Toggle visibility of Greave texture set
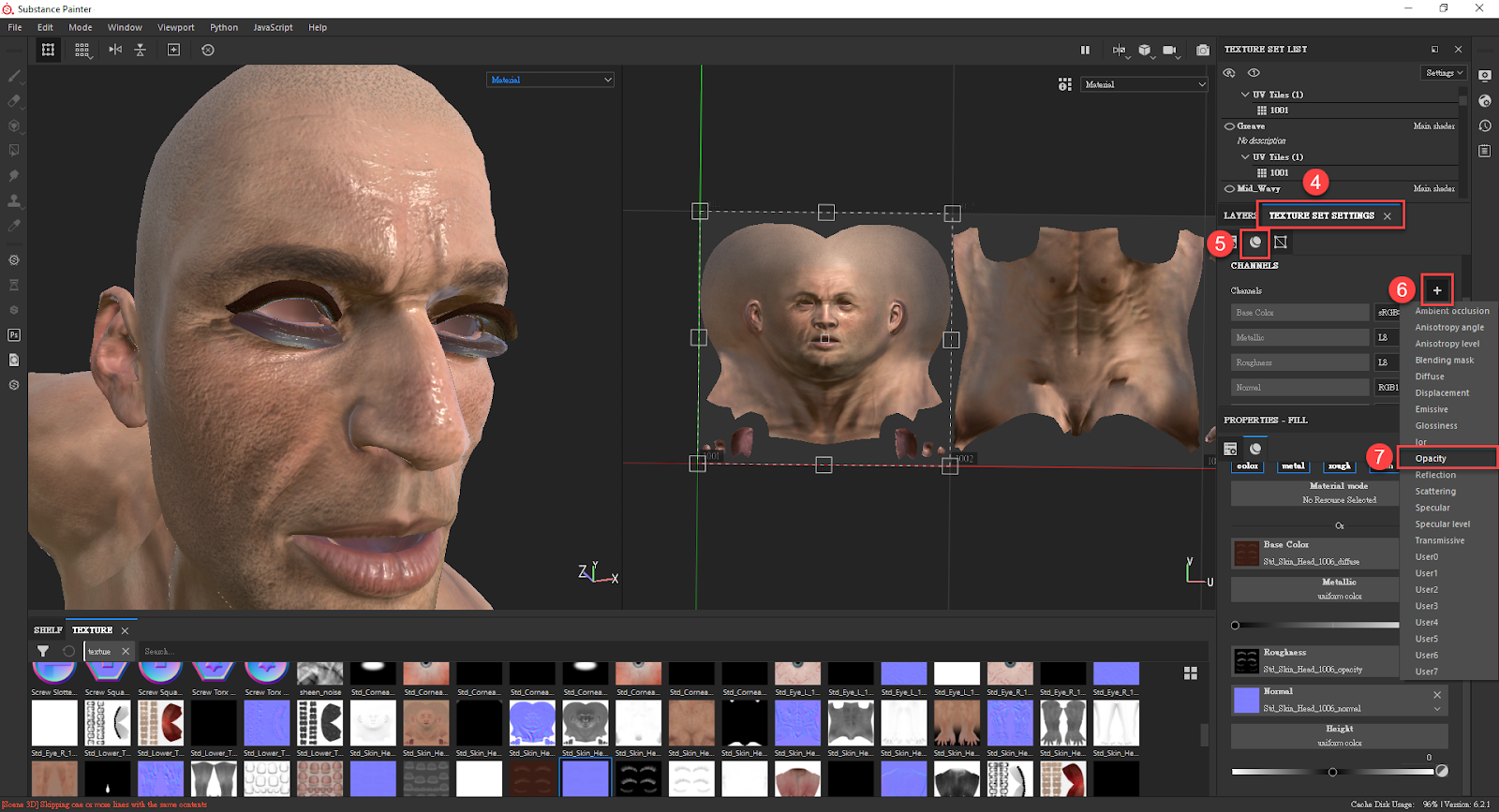1499x812 pixels. point(1229,126)
